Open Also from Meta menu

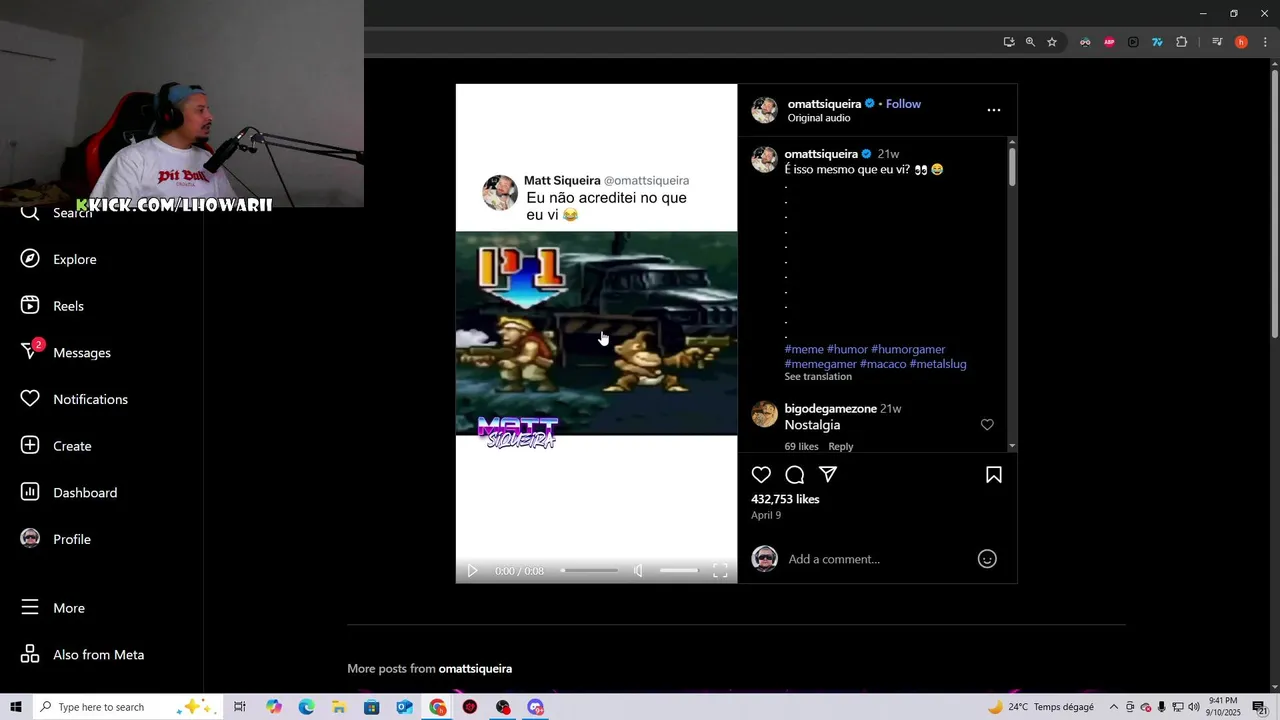point(83,655)
